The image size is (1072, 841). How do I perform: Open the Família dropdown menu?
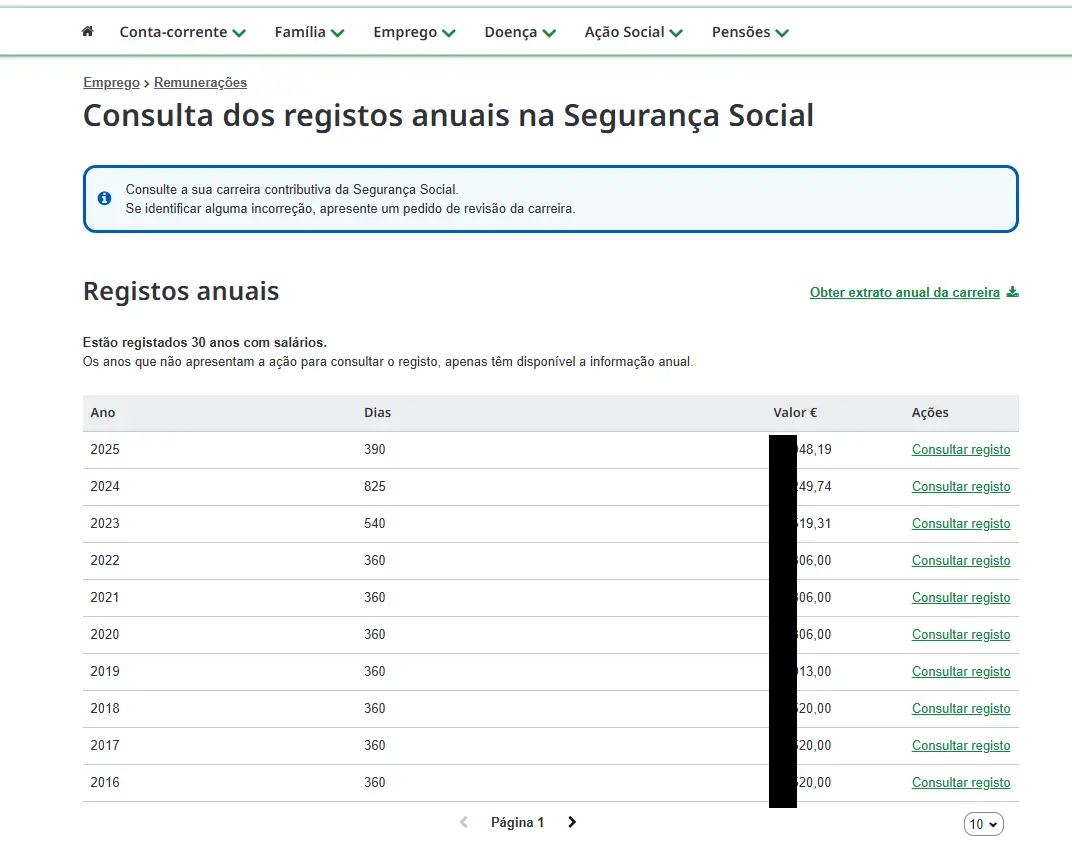(309, 32)
